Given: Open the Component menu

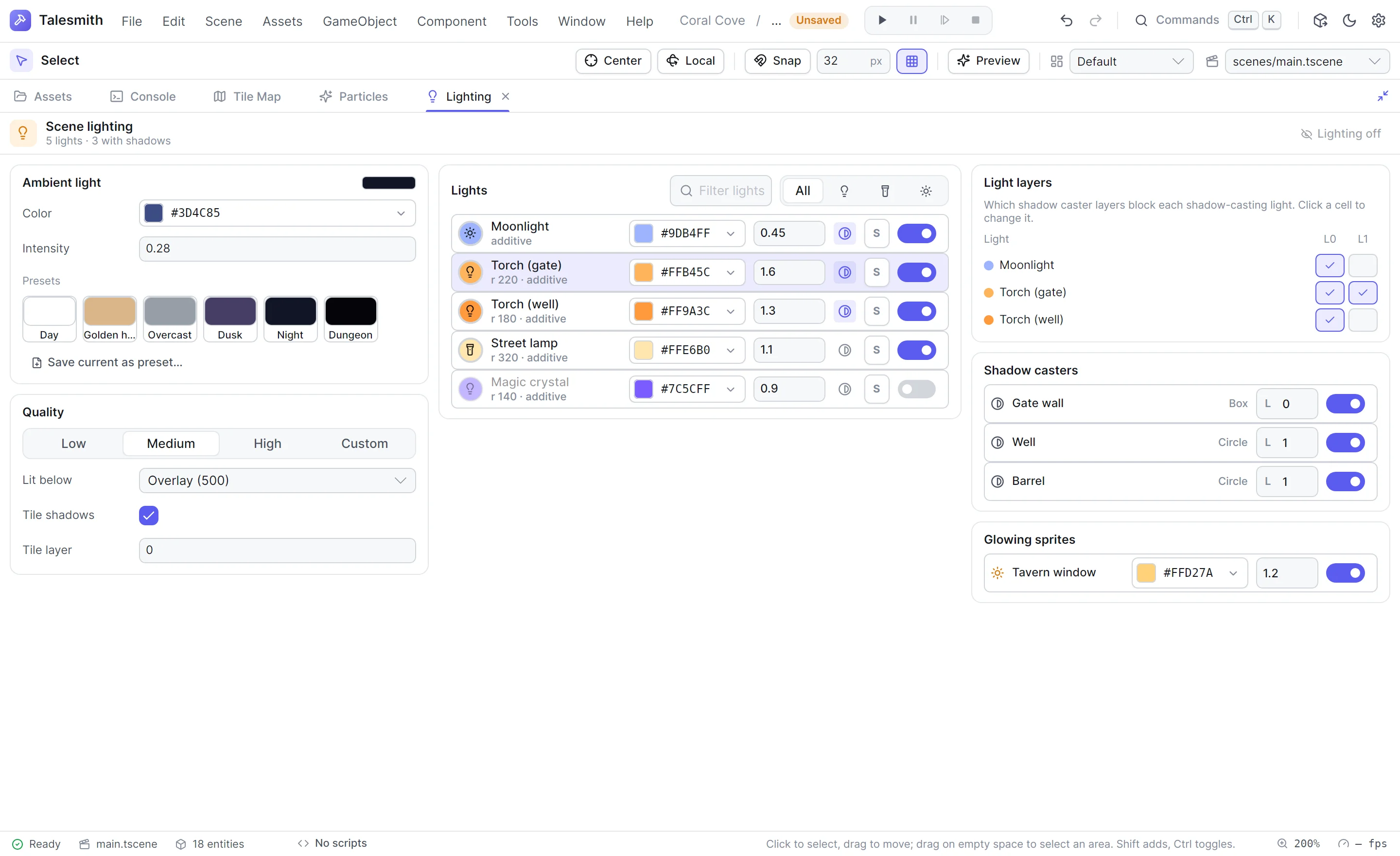Looking at the screenshot, I should [451, 21].
